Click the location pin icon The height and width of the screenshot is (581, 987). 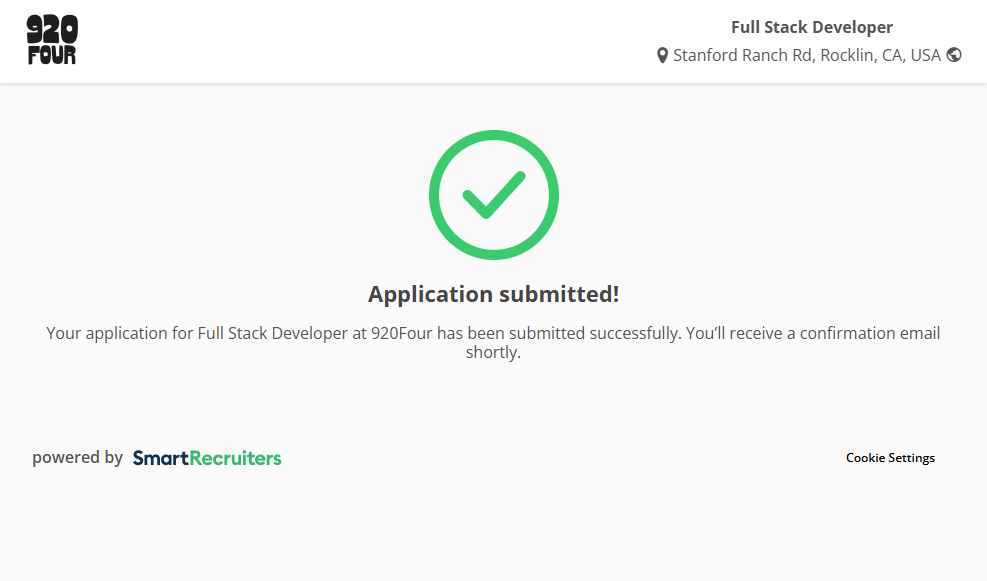(x=662, y=56)
